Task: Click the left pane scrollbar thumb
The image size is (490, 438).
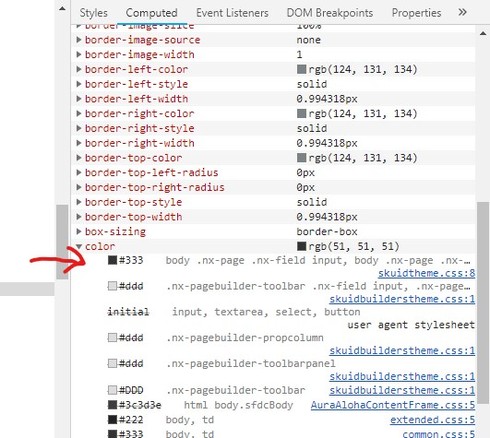Action: (62, 242)
